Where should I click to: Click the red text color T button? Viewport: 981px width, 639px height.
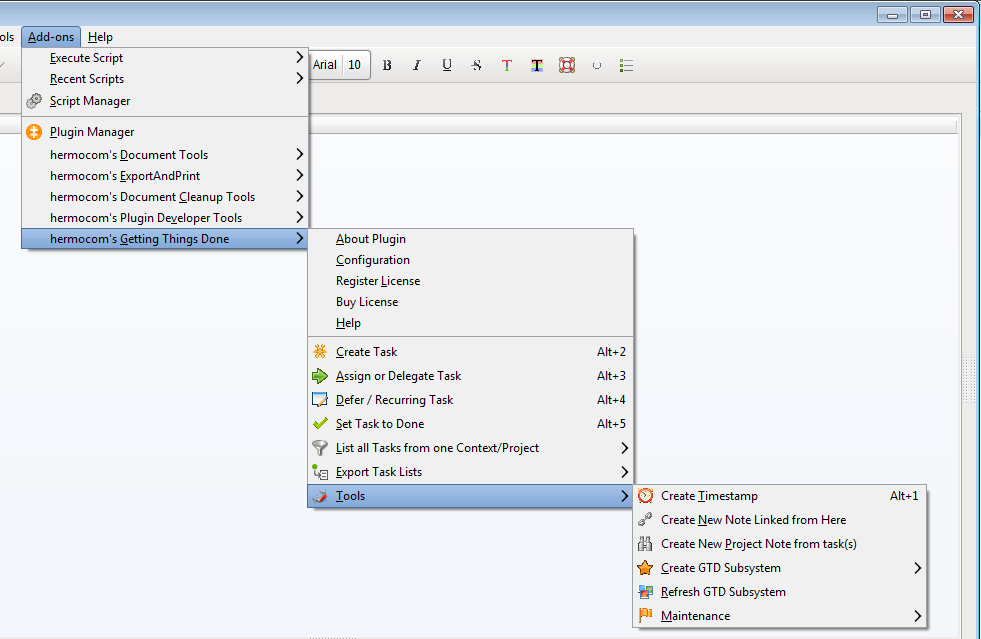[507, 66]
